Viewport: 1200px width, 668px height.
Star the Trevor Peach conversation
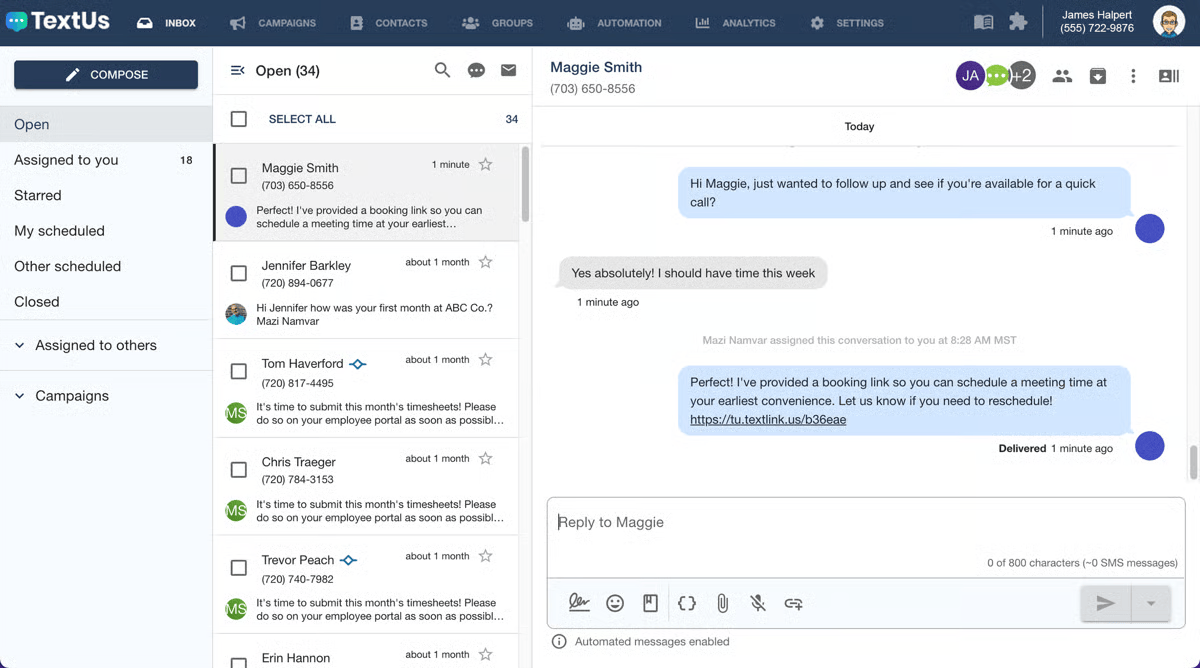click(486, 556)
